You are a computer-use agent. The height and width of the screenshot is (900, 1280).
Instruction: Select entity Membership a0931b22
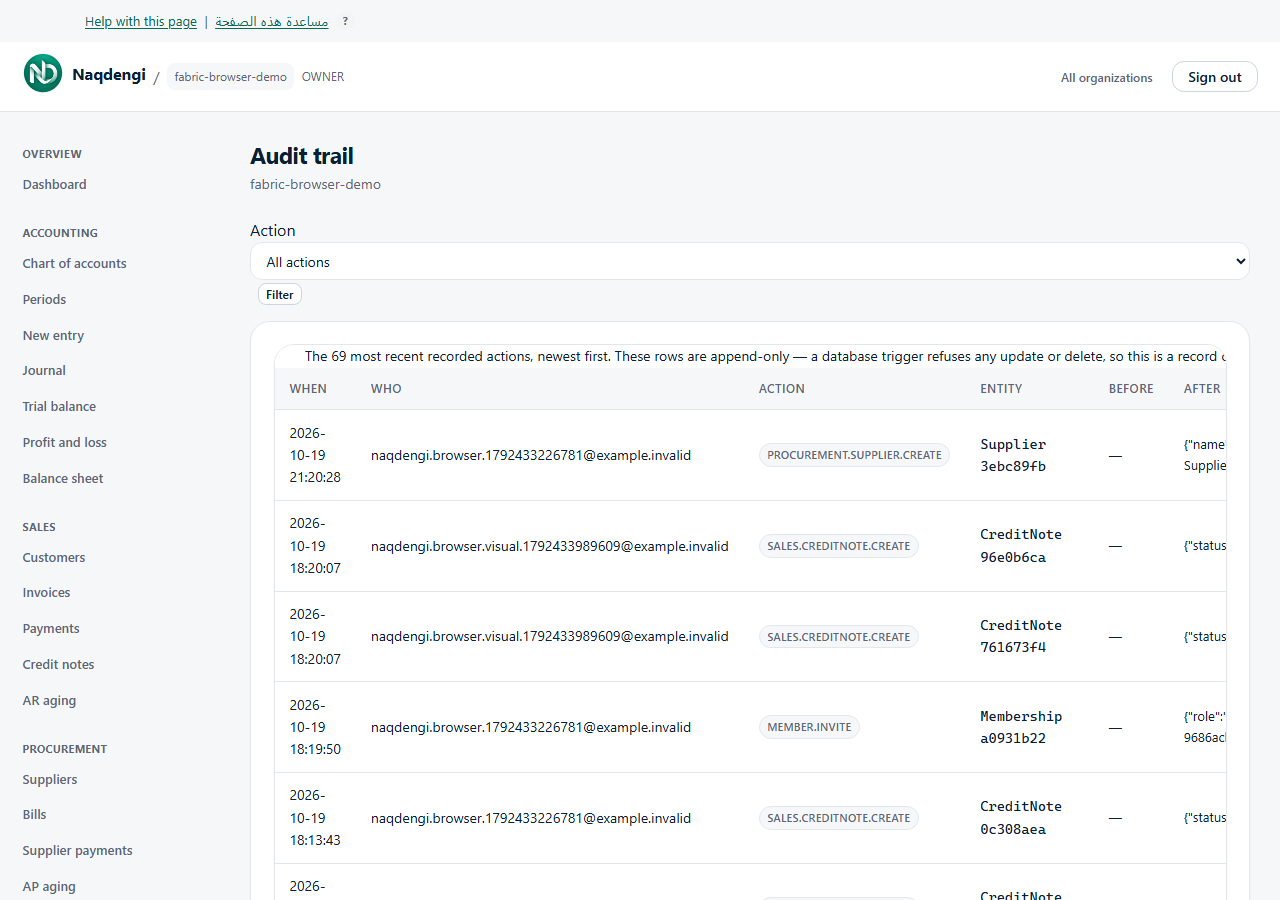pos(1021,727)
